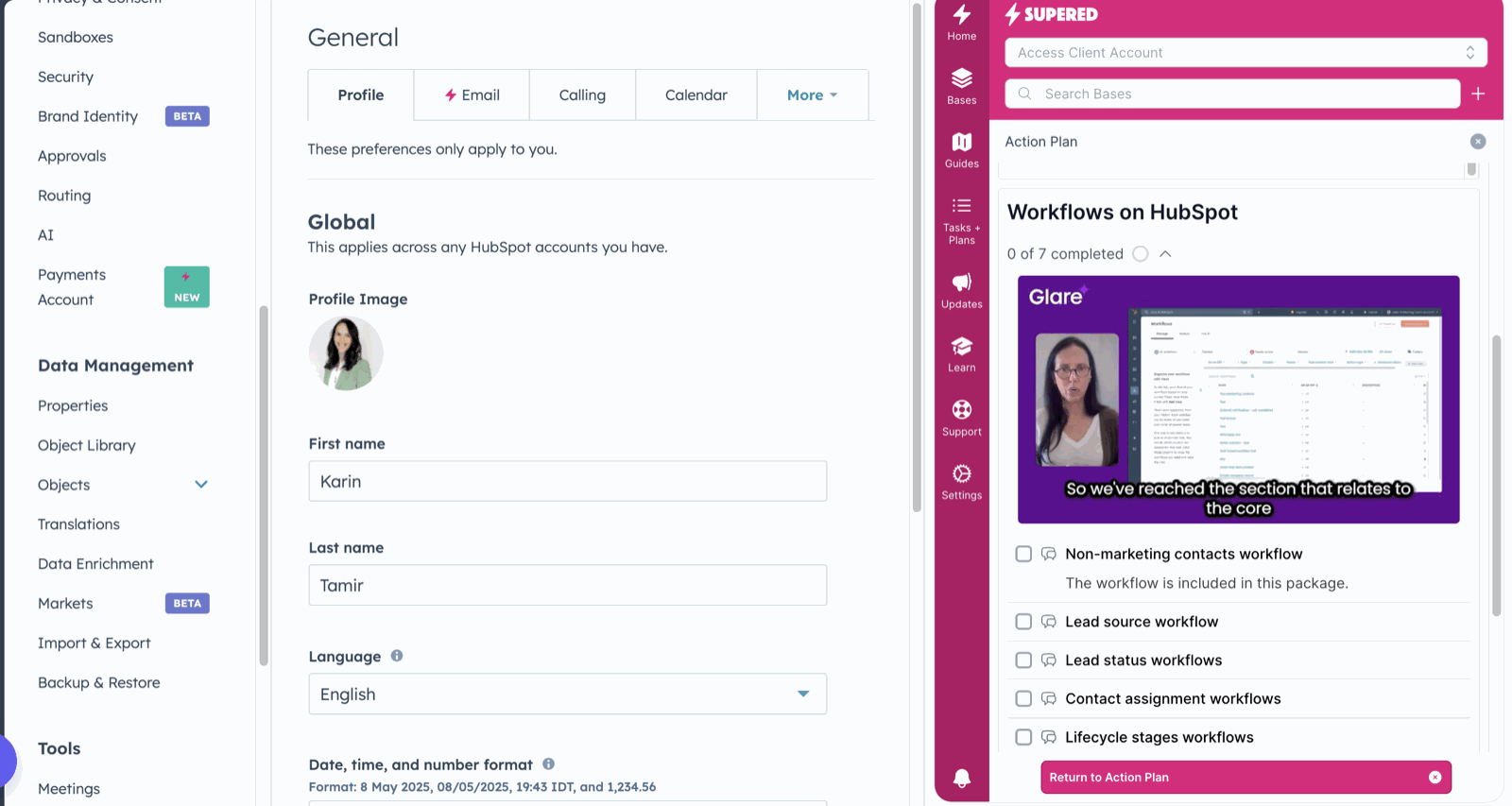
Task: Expand the Objects menu in the sidebar
Action: click(201, 485)
